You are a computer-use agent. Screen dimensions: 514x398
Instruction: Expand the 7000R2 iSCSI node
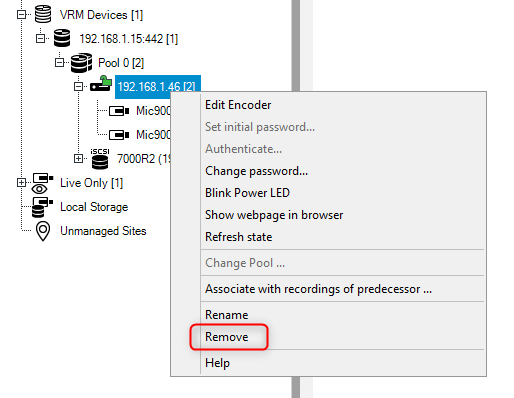point(78,158)
